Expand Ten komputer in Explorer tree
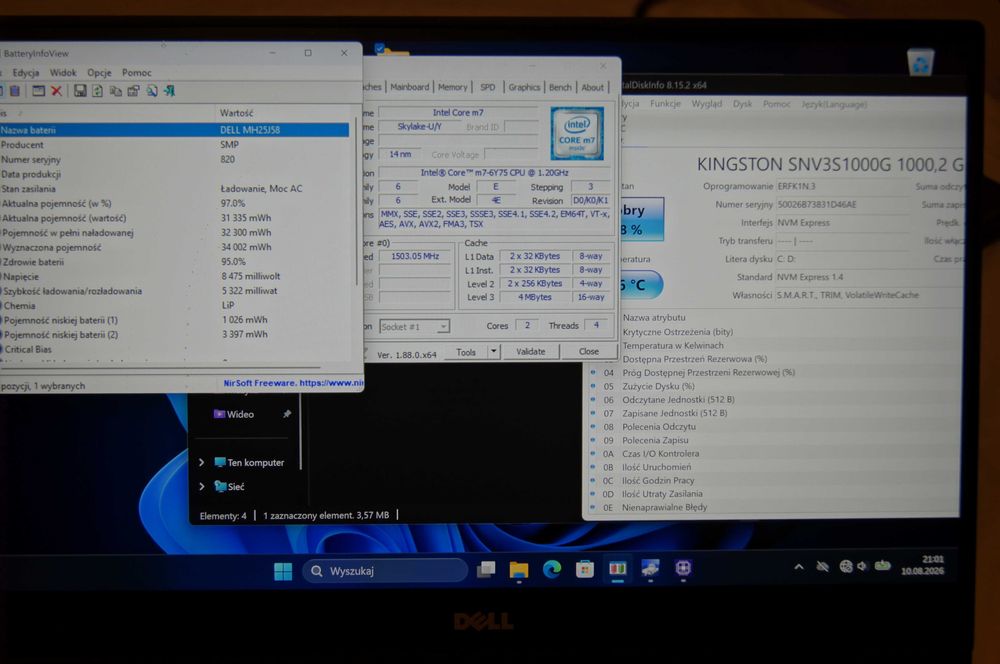 pyautogui.click(x=202, y=462)
